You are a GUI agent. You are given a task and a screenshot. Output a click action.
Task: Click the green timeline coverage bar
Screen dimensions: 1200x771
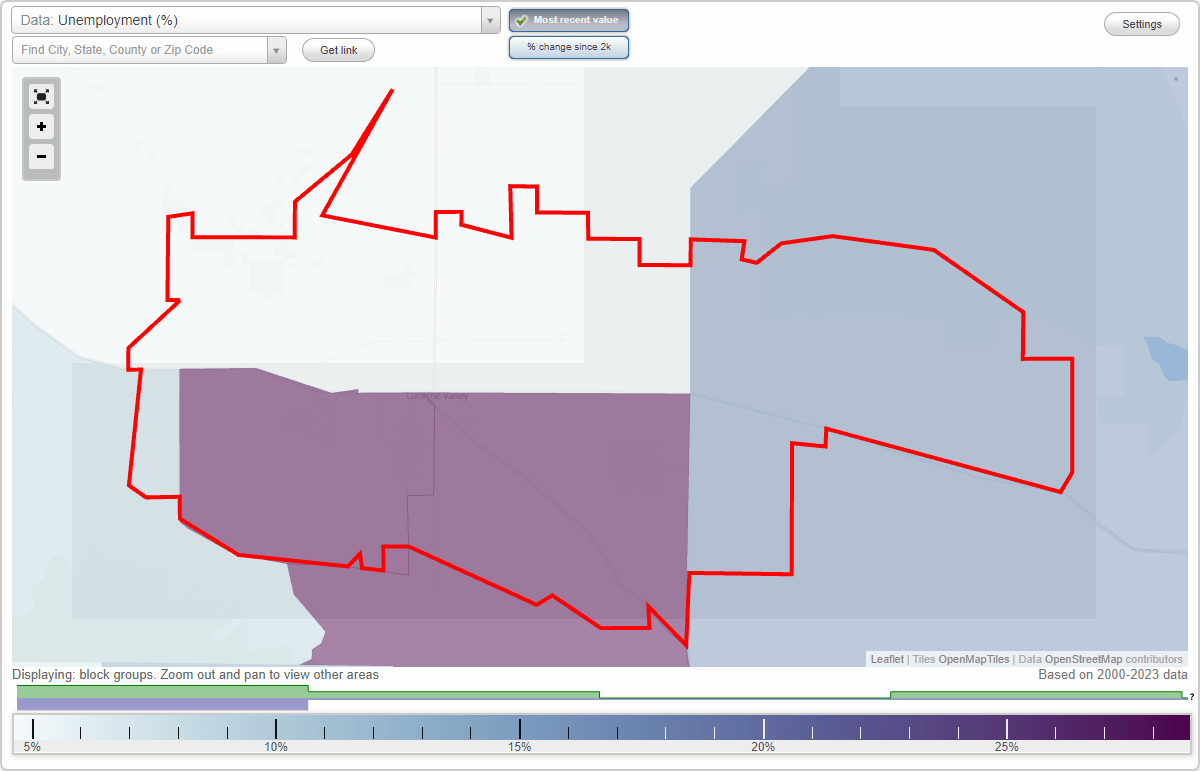click(x=162, y=691)
